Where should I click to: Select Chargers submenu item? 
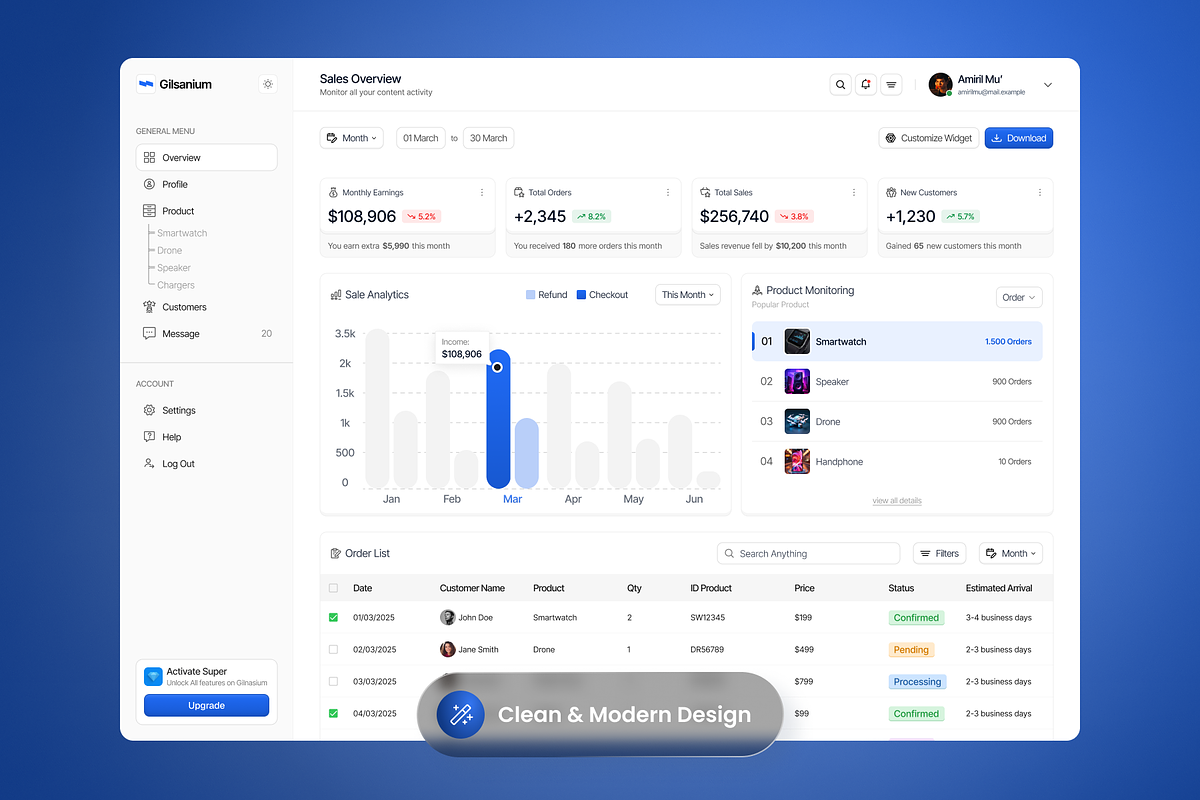(x=175, y=285)
